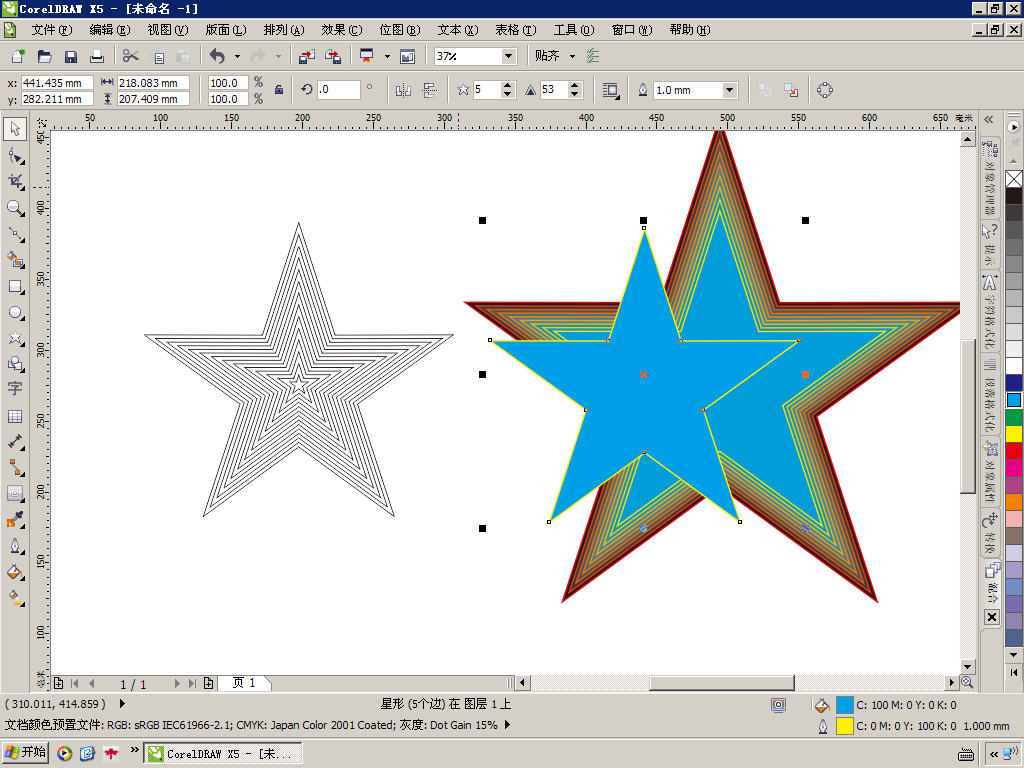The image size is (1024, 768).
Task: Click the wrap text icon
Action: [x=611, y=91]
